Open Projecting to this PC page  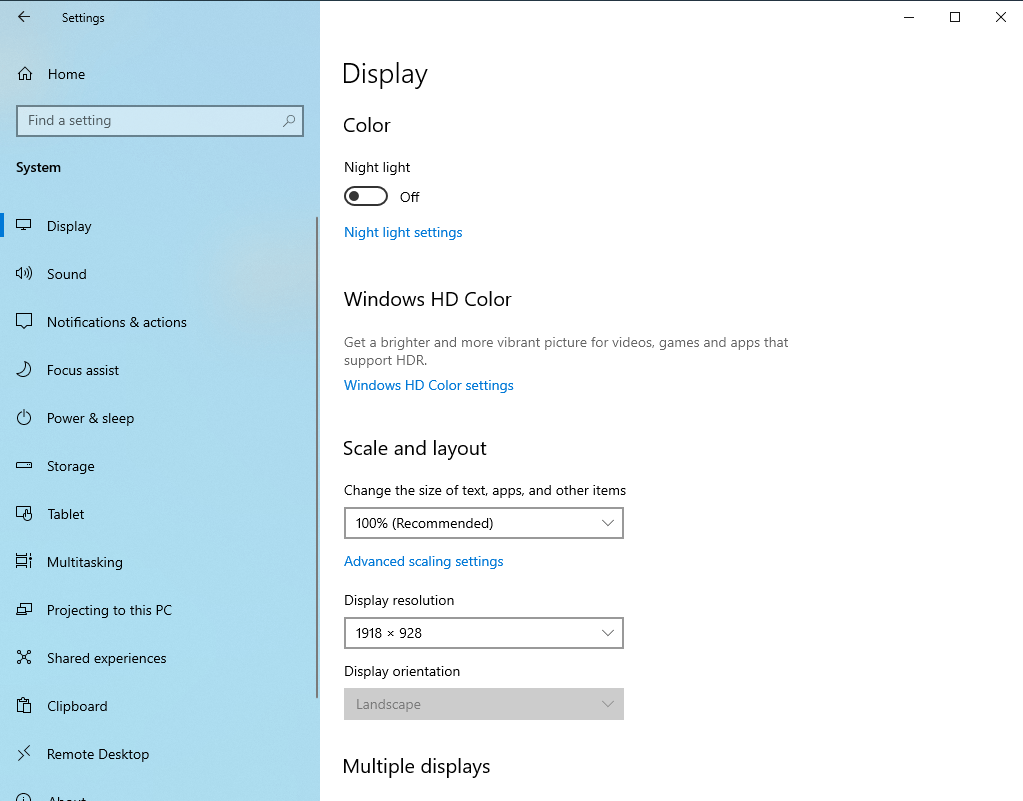pos(109,610)
